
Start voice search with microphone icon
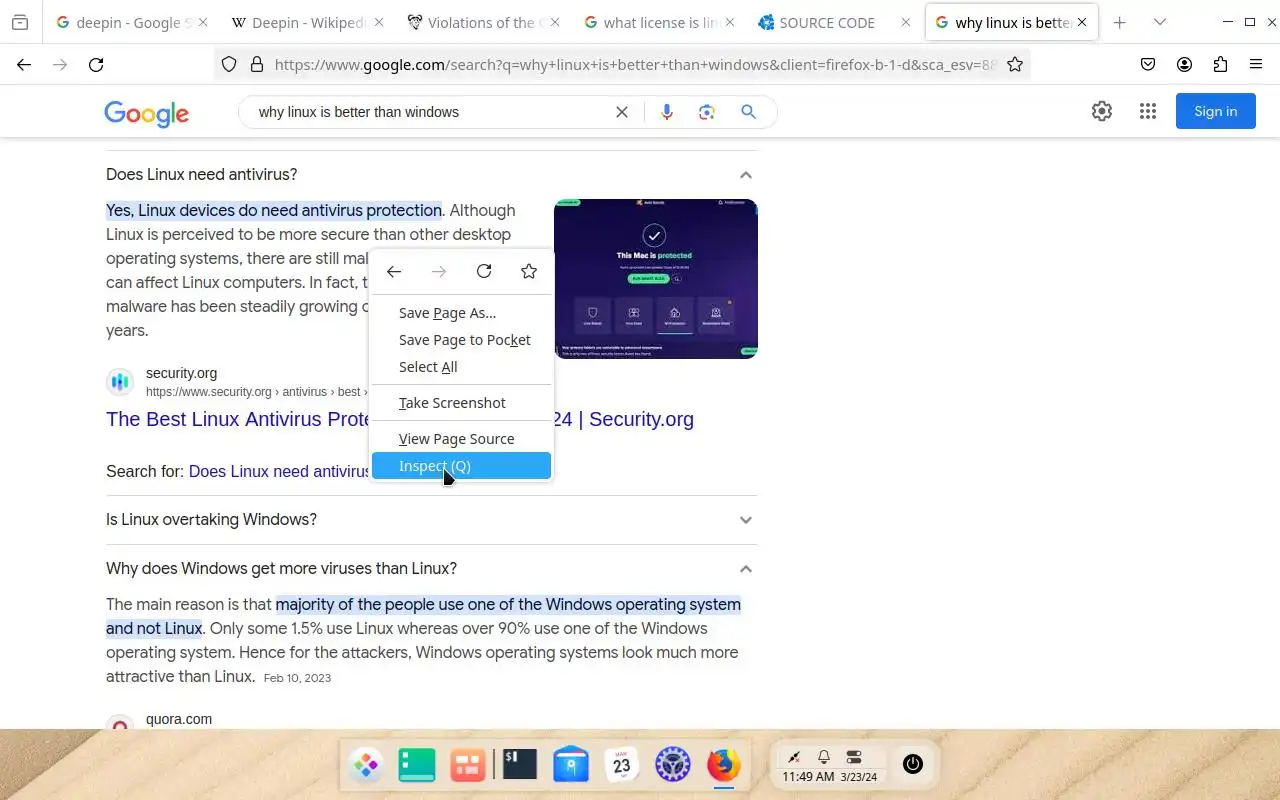click(667, 112)
